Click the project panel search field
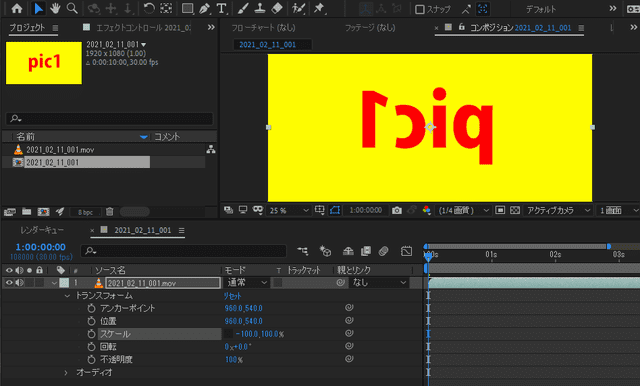 109,119
